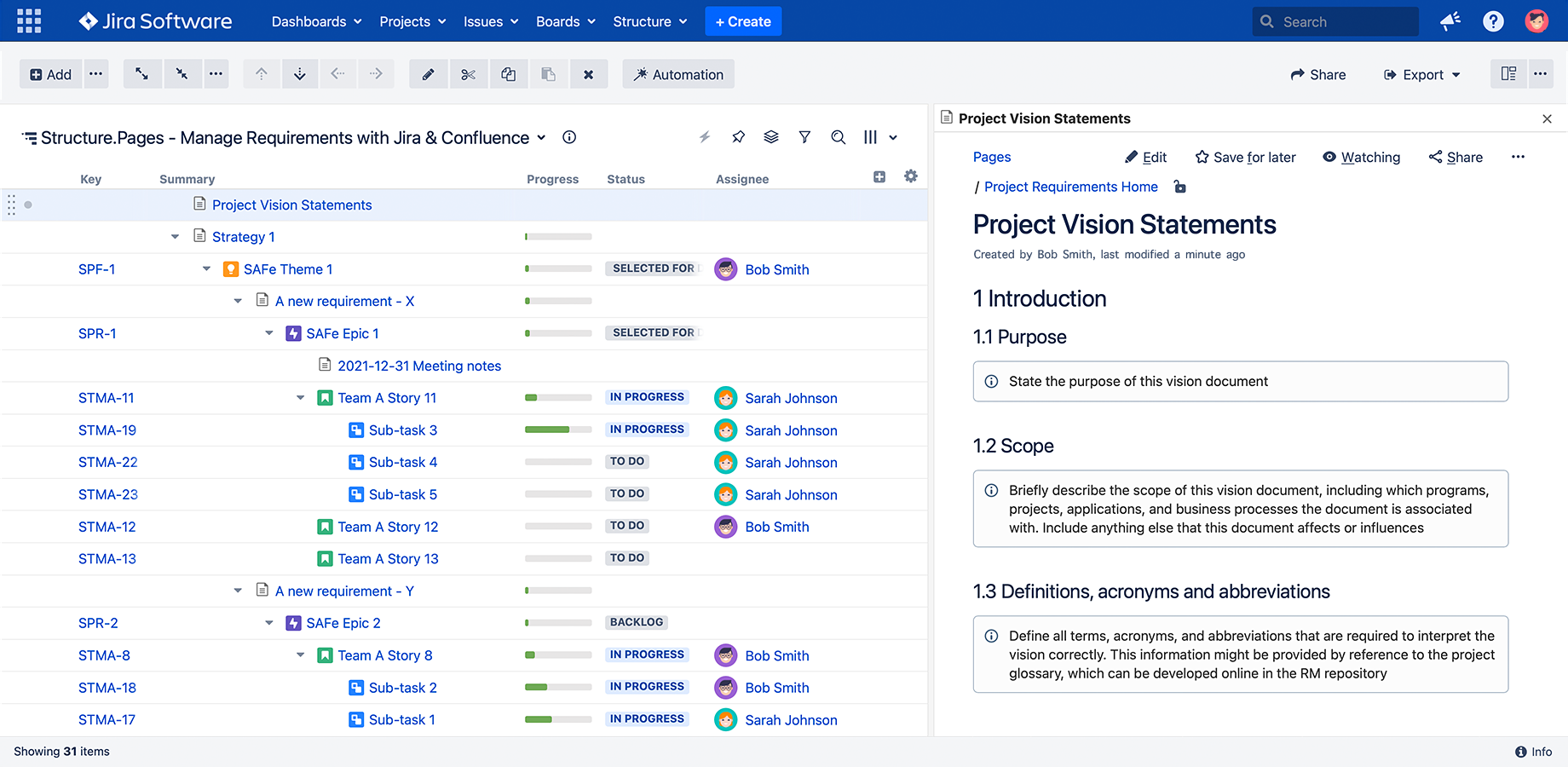1568x767 pixels.
Task: Click the structure info circle icon
Action: (569, 137)
